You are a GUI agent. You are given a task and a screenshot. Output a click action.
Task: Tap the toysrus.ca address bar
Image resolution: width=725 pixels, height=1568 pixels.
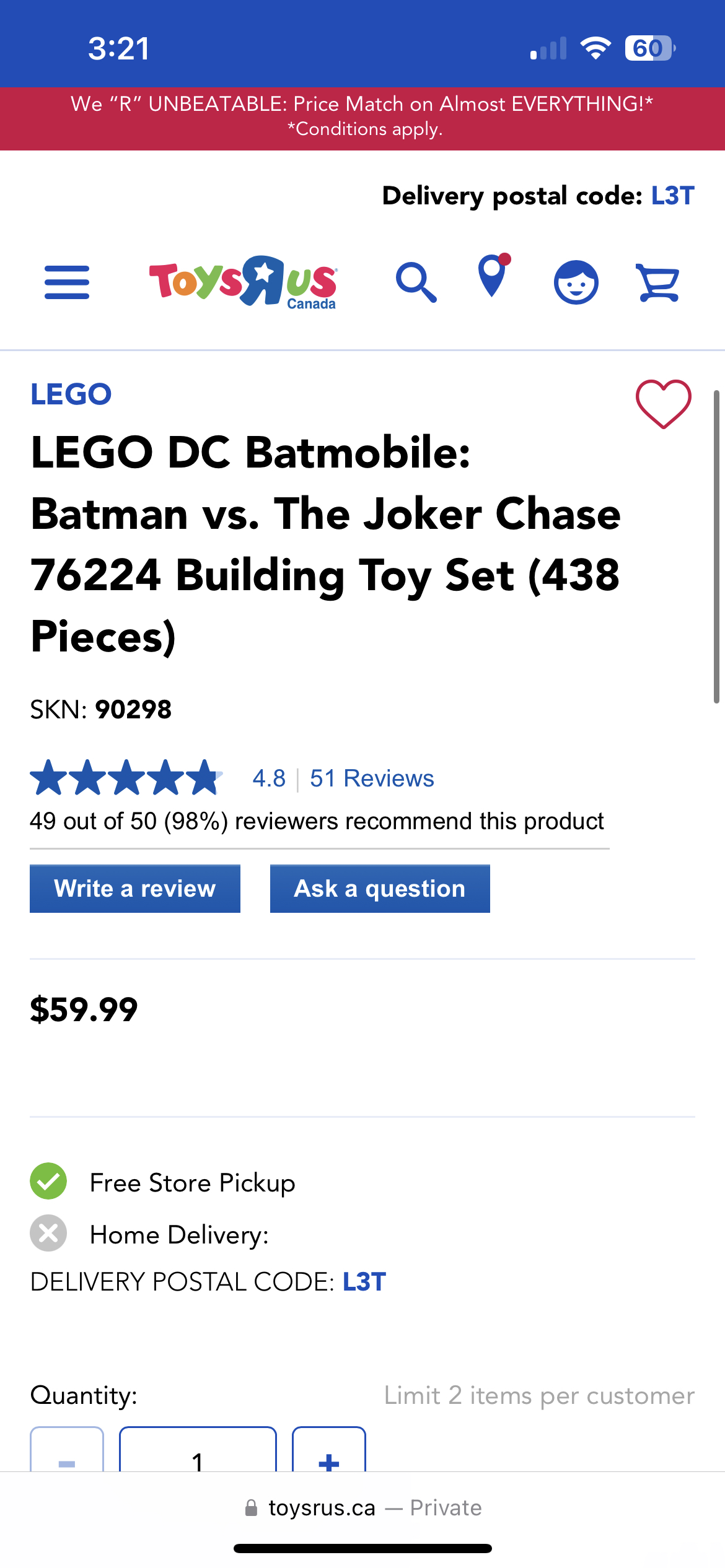362,1508
